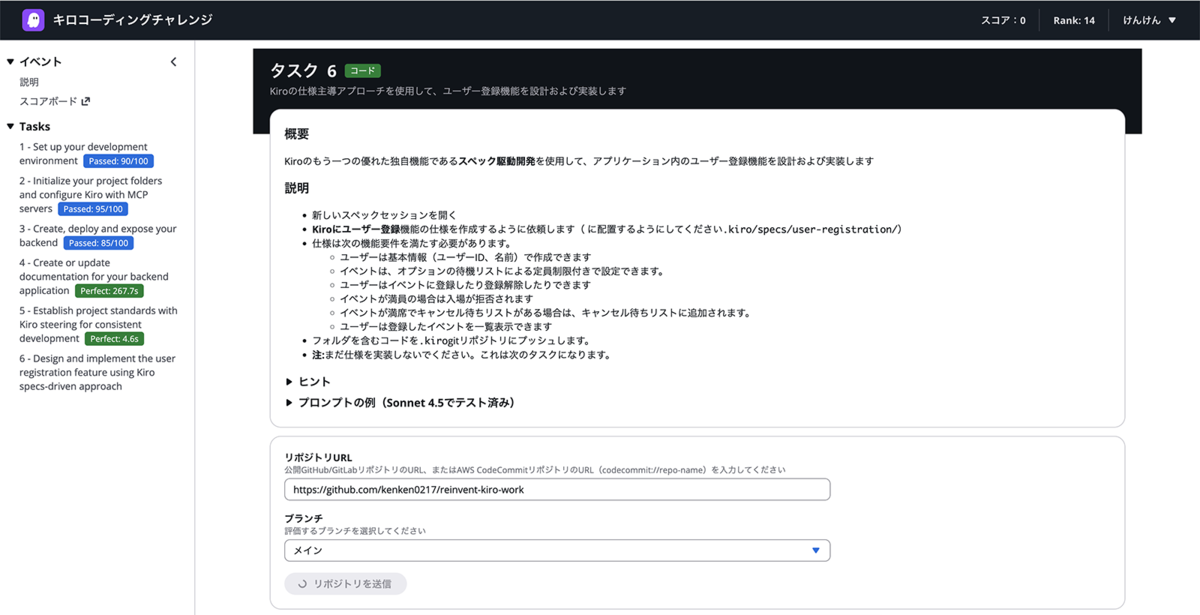Open task 5 Establish project standards
This screenshot has width=1200, height=615.
pos(98,325)
